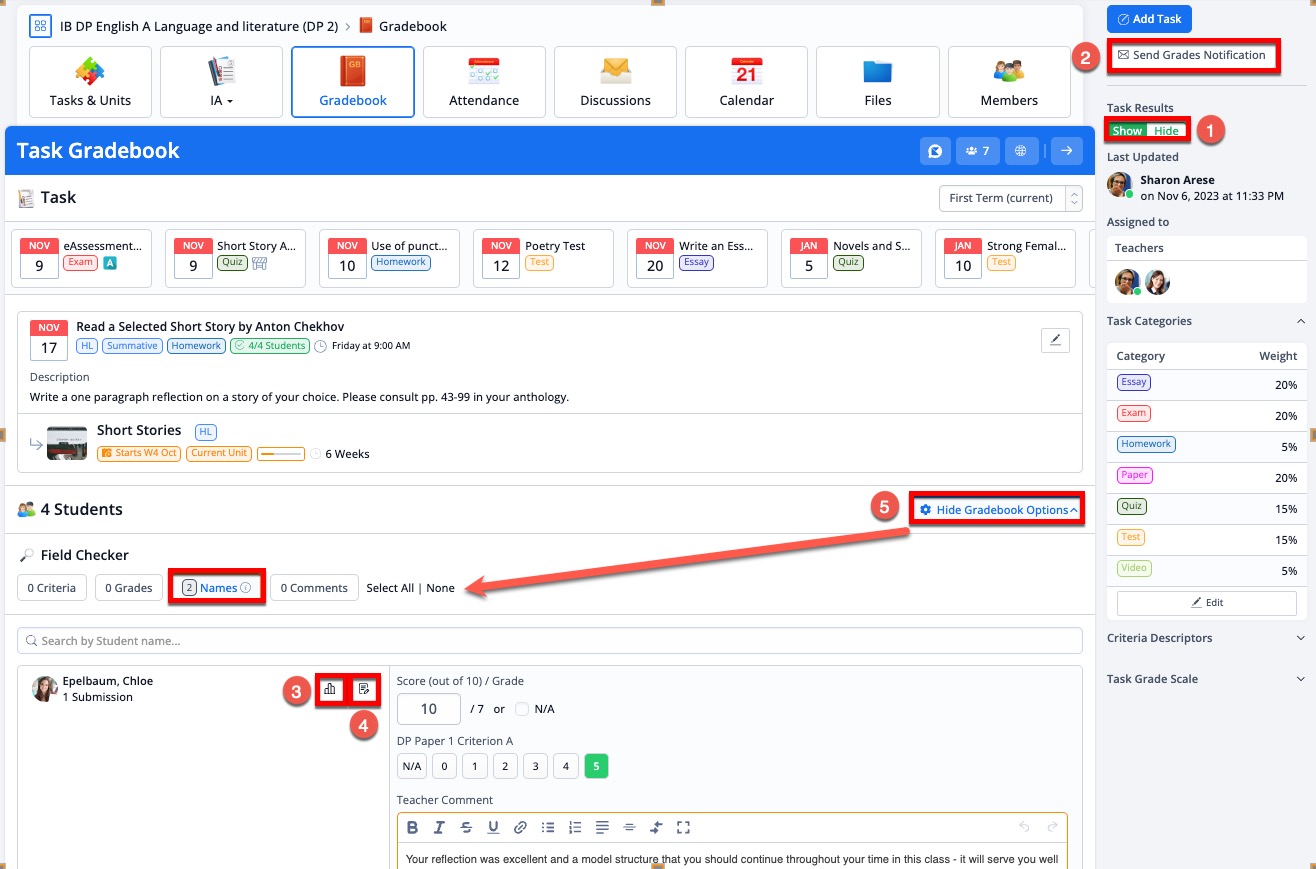Toggle the Names field checker
The width and height of the screenshot is (1316, 869).
coord(217,588)
